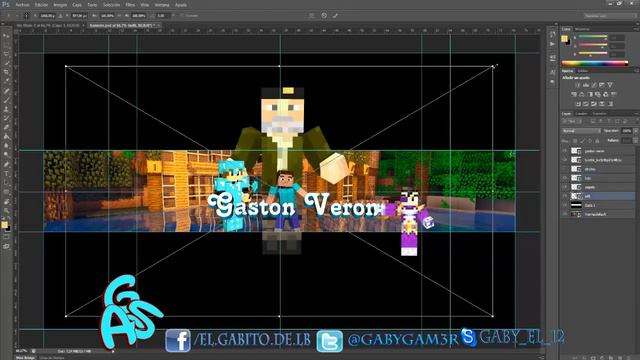Open the Capa menu
The width and height of the screenshot is (640, 360).
77,5
